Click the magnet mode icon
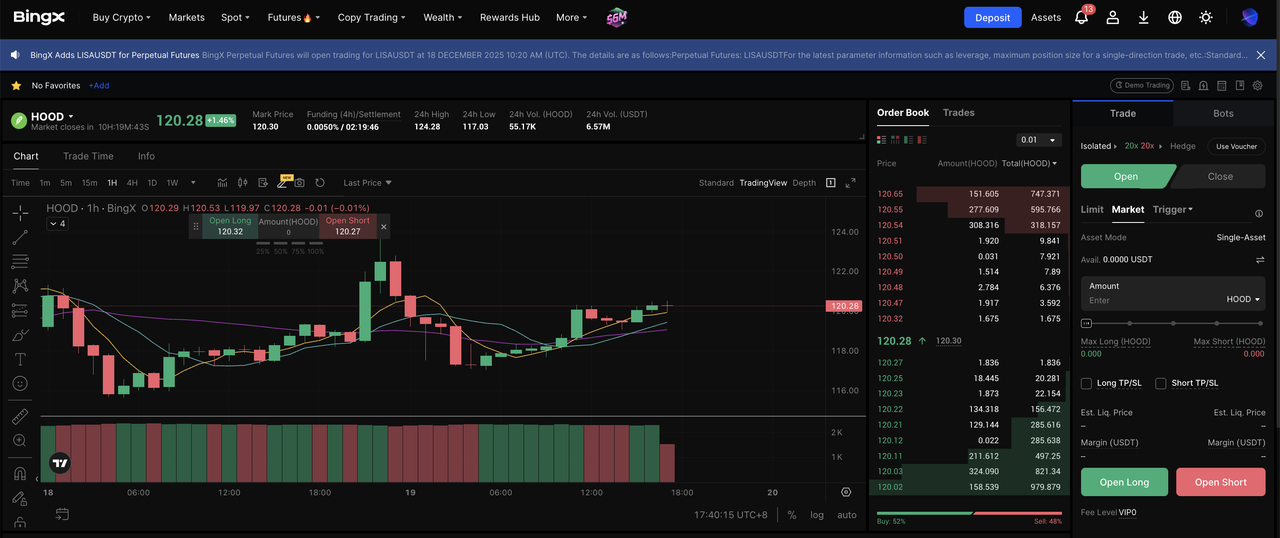This screenshot has width=1280, height=538. coord(20,473)
